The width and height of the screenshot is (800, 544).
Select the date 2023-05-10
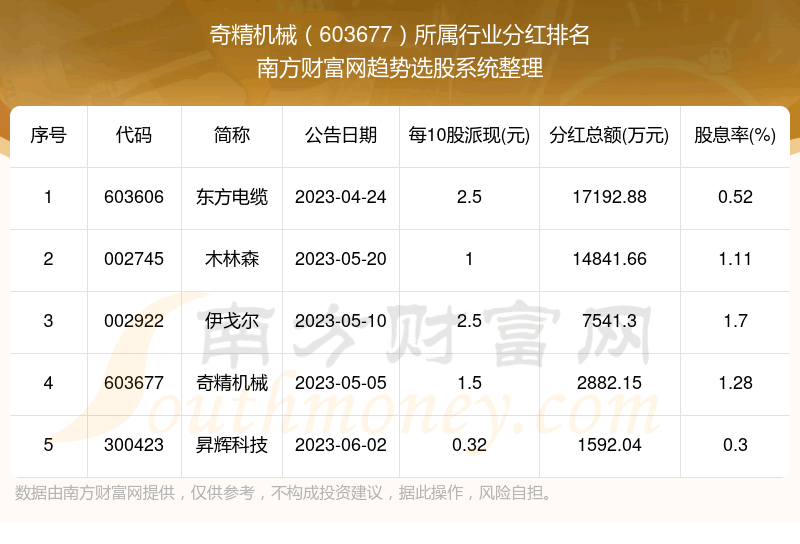pos(341,321)
